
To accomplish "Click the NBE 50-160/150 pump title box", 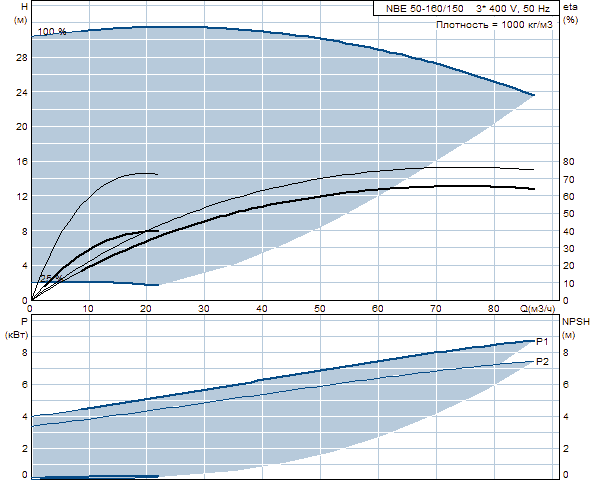I will point(466,8).
